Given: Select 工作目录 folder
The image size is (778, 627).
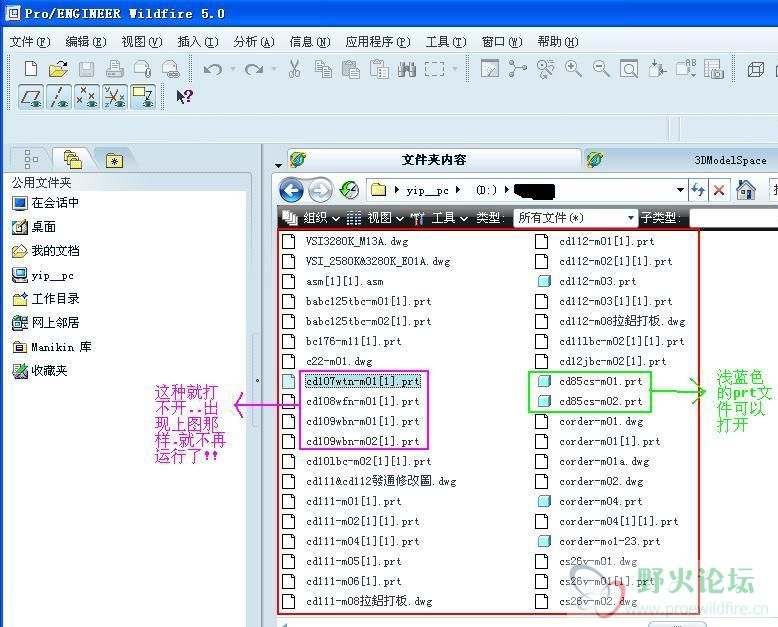Looking at the screenshot, I should coord(46,299).
